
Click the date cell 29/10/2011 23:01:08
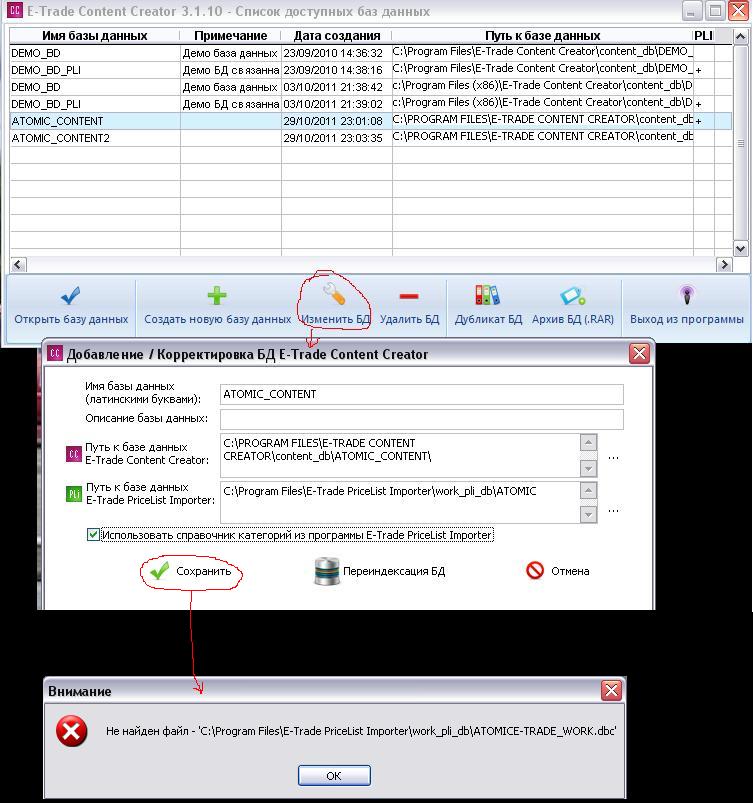(x=337, y=121)
